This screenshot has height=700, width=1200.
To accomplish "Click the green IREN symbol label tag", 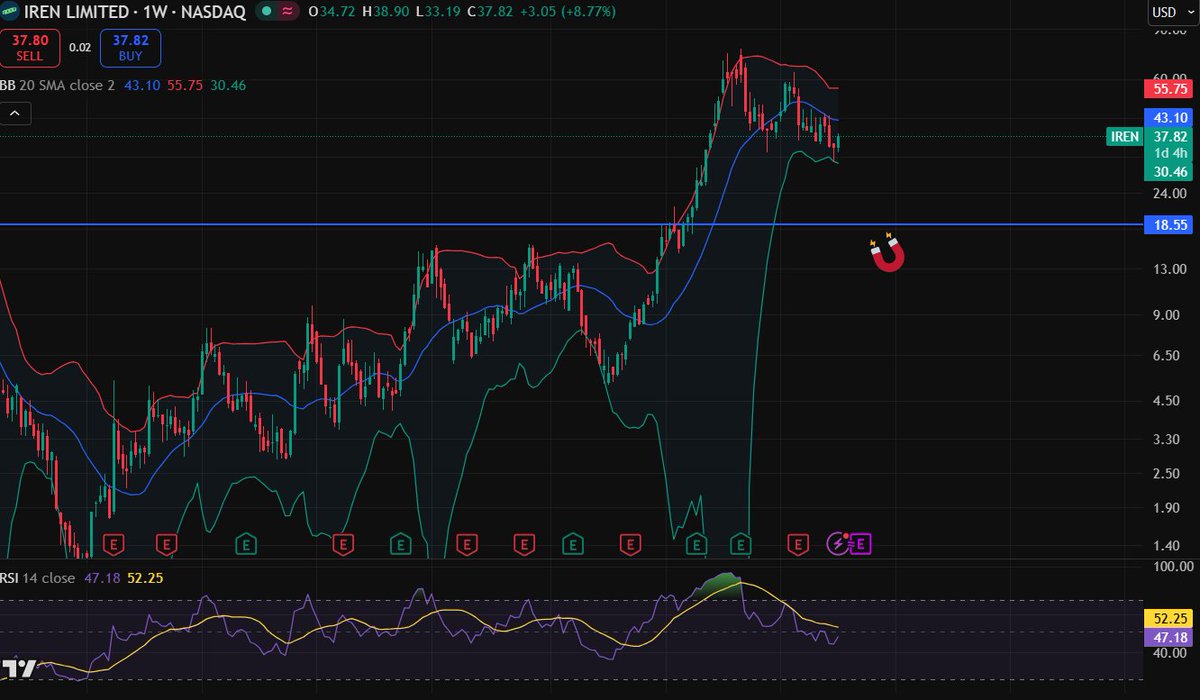I will [x=1125, y=136].
